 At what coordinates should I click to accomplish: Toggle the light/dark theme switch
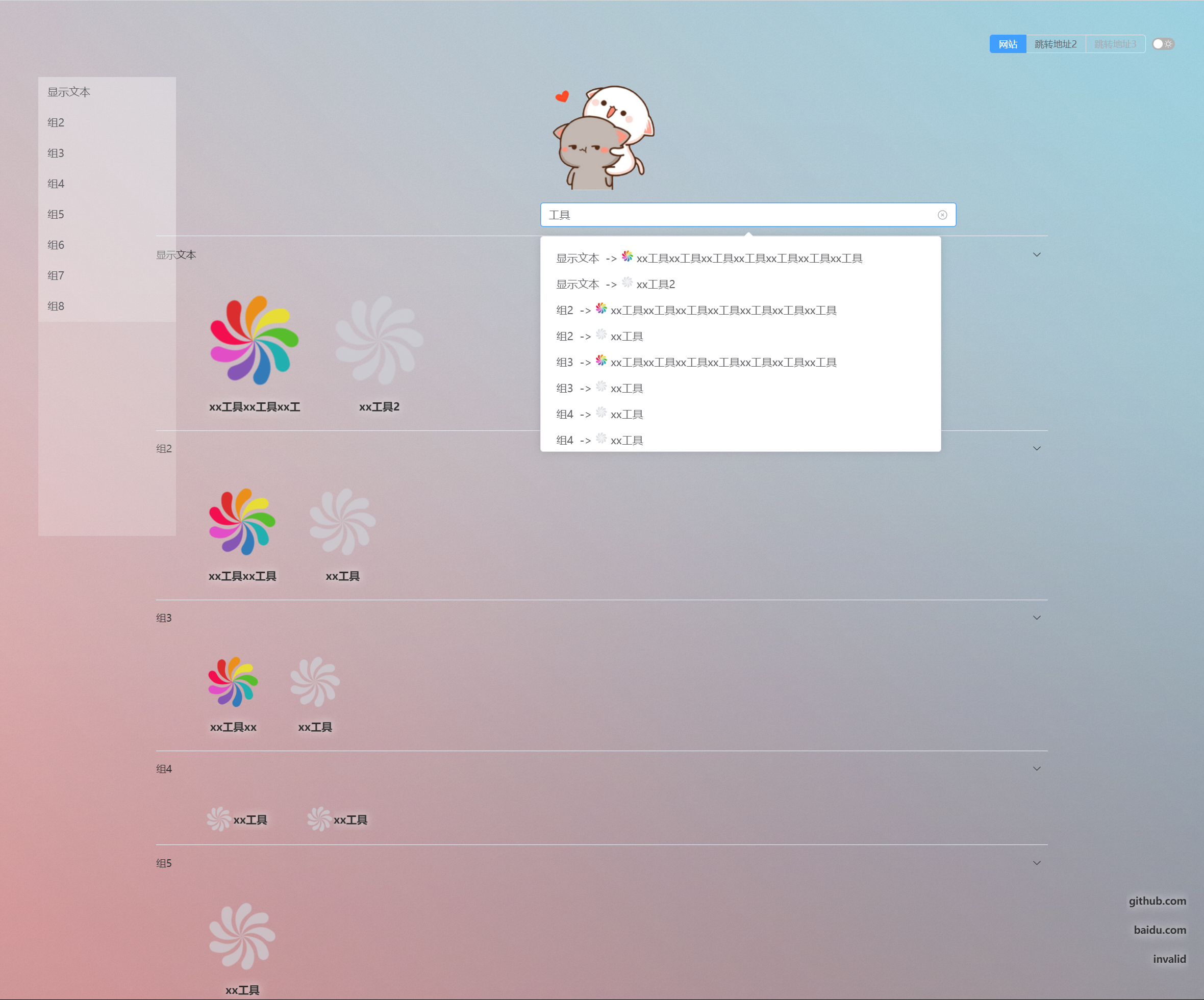coord(1163,44)
